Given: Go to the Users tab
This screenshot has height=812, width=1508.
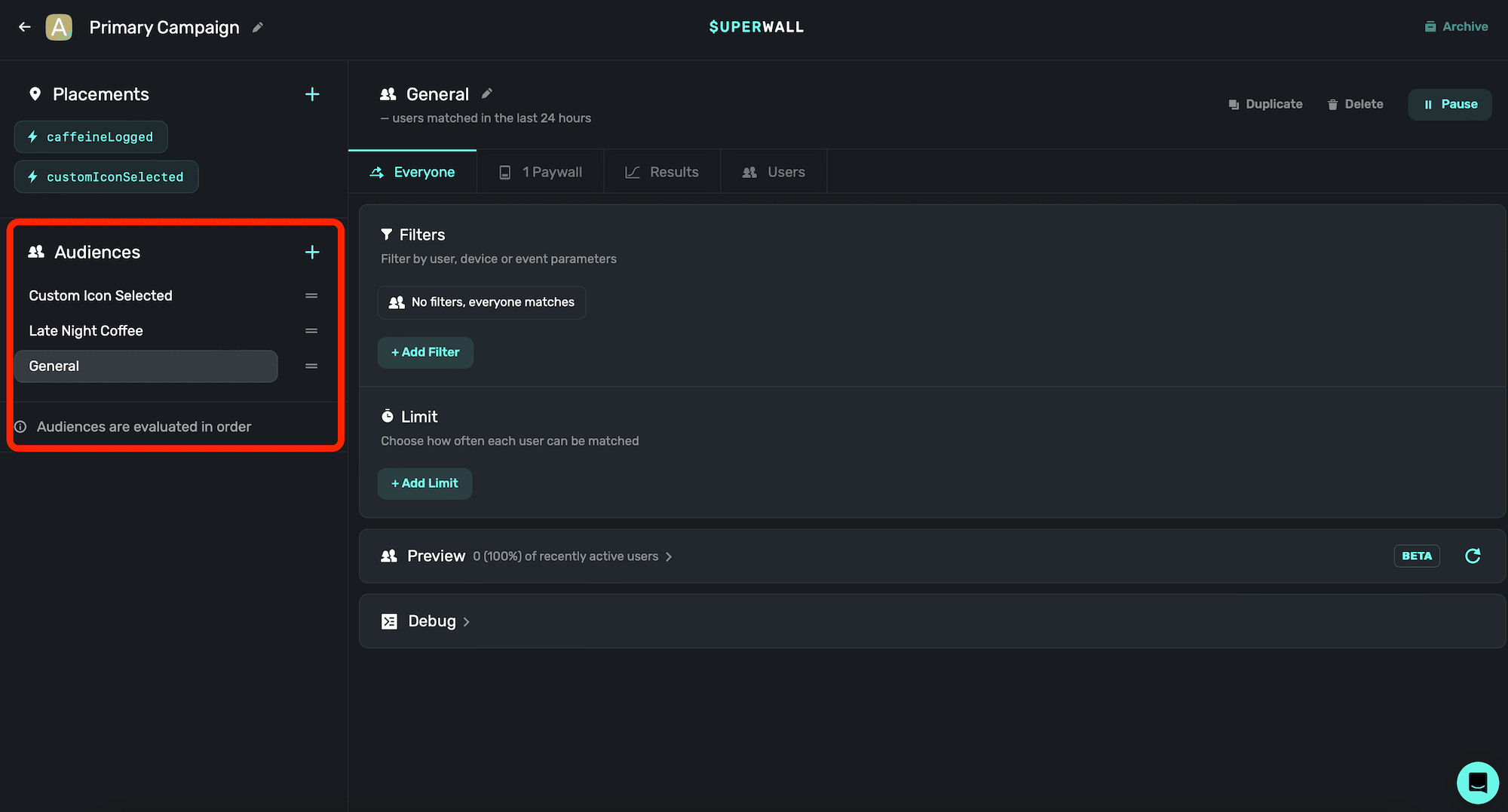Looking at the screenshot, I should (774, 172).
